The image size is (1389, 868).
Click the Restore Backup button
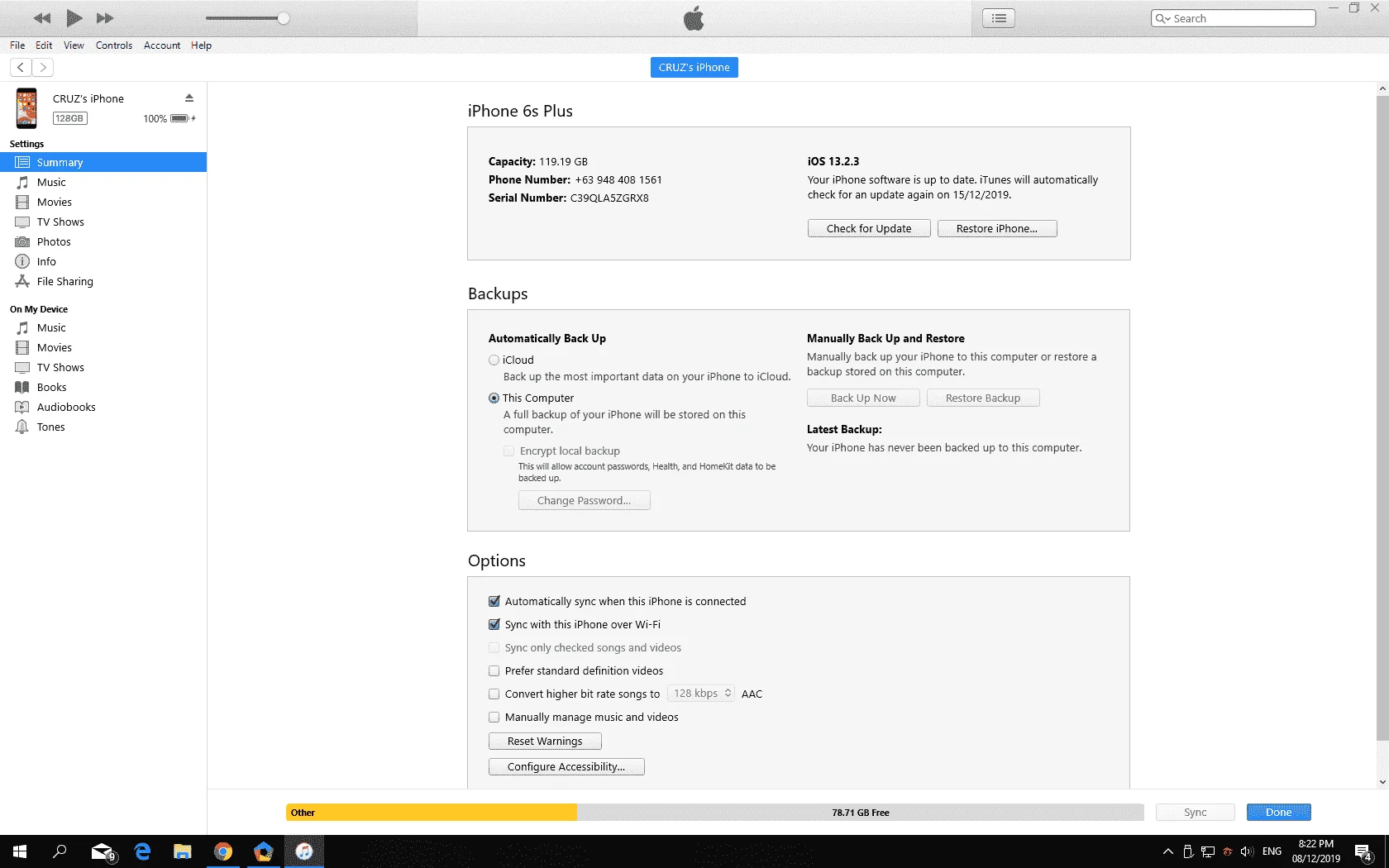[x=983, y=398]
